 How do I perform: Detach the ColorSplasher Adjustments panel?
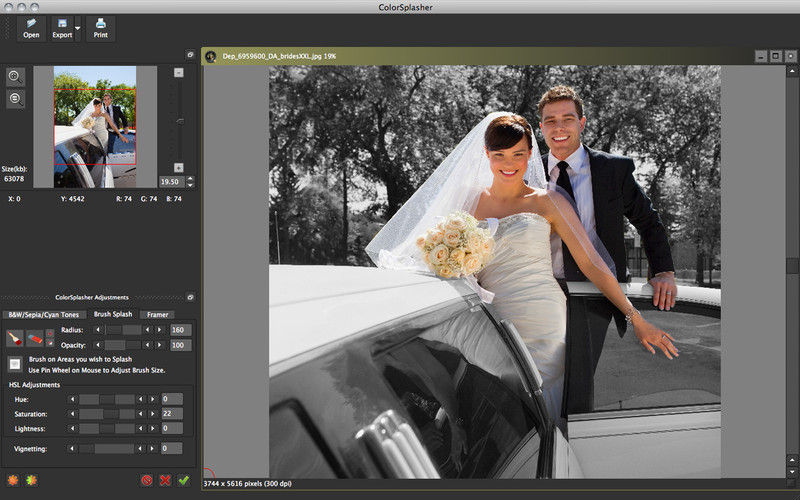[x=190, y=297]
